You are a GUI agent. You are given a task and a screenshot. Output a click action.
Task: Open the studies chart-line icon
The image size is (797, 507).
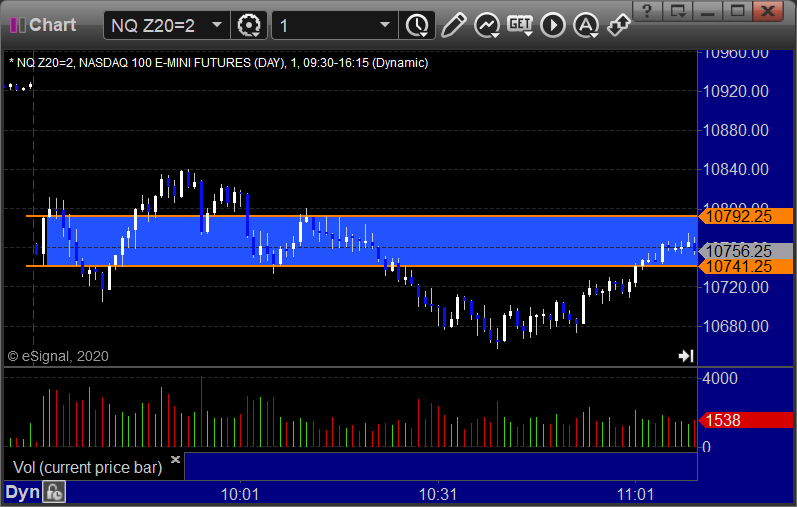pyautogui.click(x=486, y=25)
